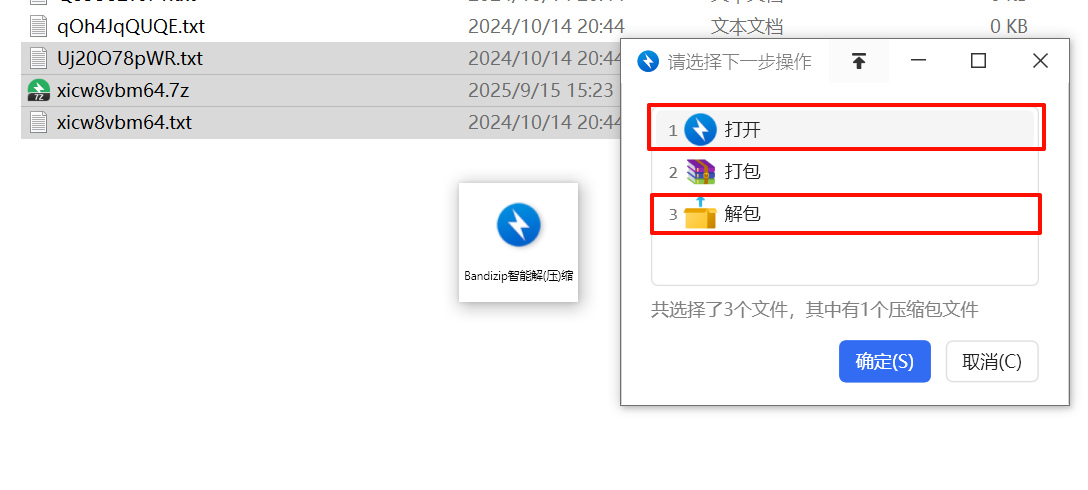
Task: Select option 1 打开 in the list
Action: point(845,130)
